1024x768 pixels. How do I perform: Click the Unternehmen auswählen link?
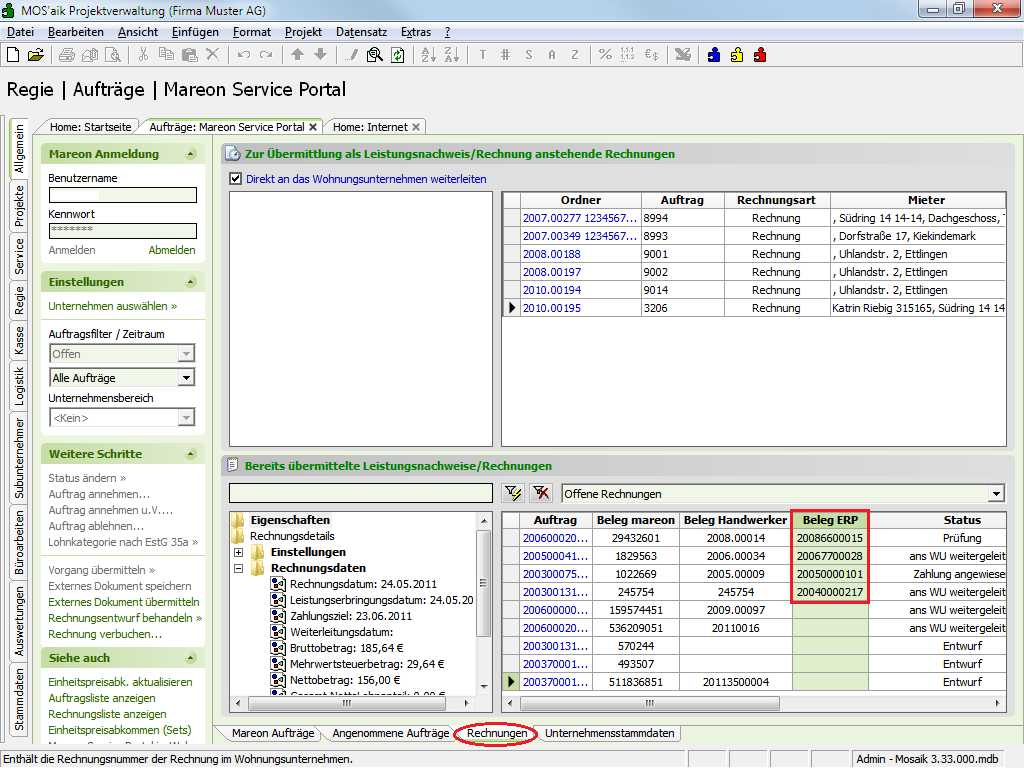coord(112,306)
